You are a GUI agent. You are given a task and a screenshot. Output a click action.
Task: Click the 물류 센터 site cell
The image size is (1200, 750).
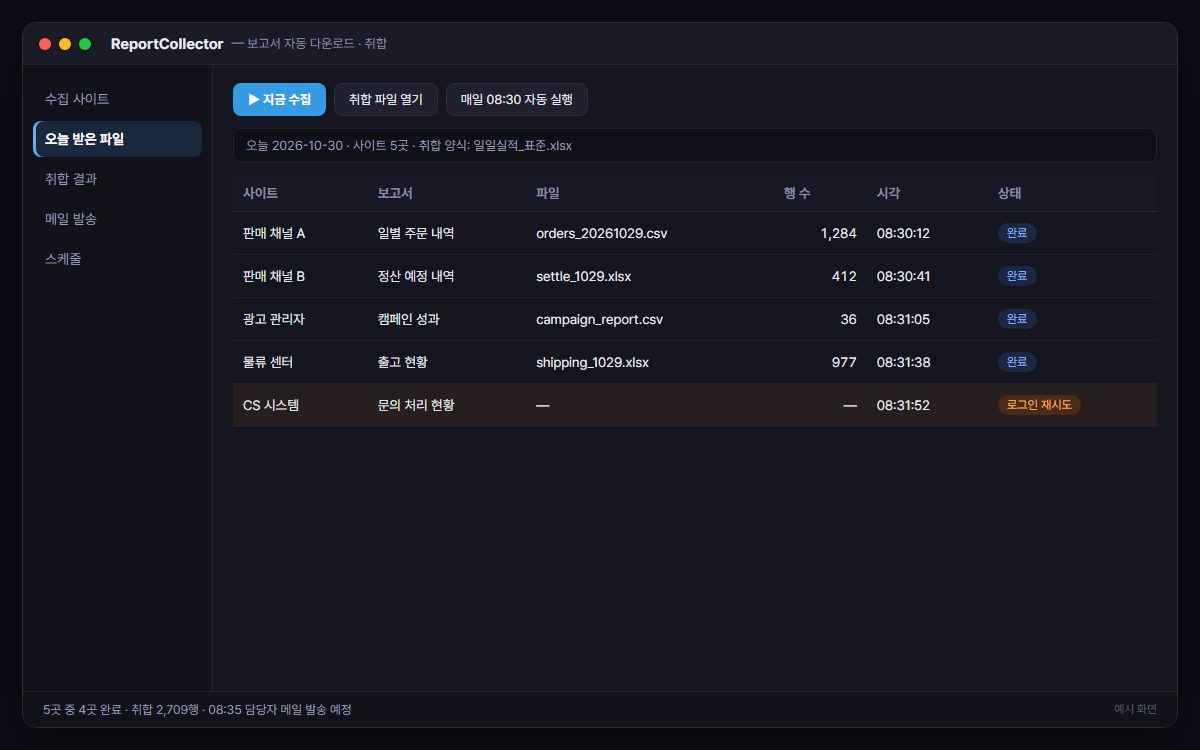click(x=268, y=362)
